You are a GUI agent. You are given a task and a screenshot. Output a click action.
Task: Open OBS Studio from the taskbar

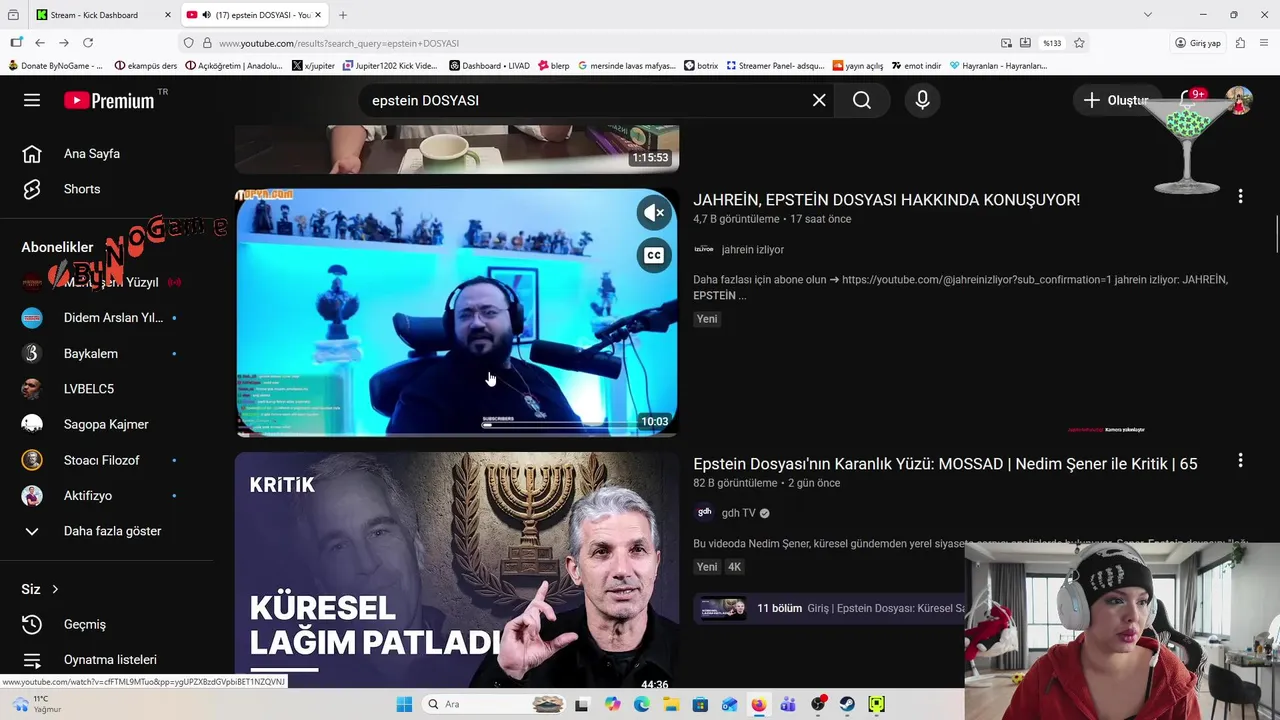(x=818, y=704)
